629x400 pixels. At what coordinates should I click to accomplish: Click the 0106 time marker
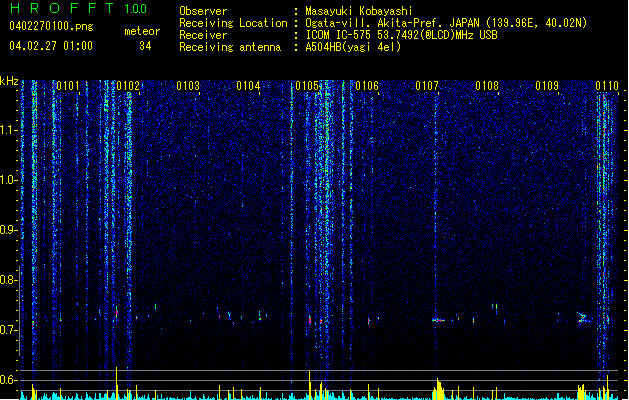pos(367,86)
